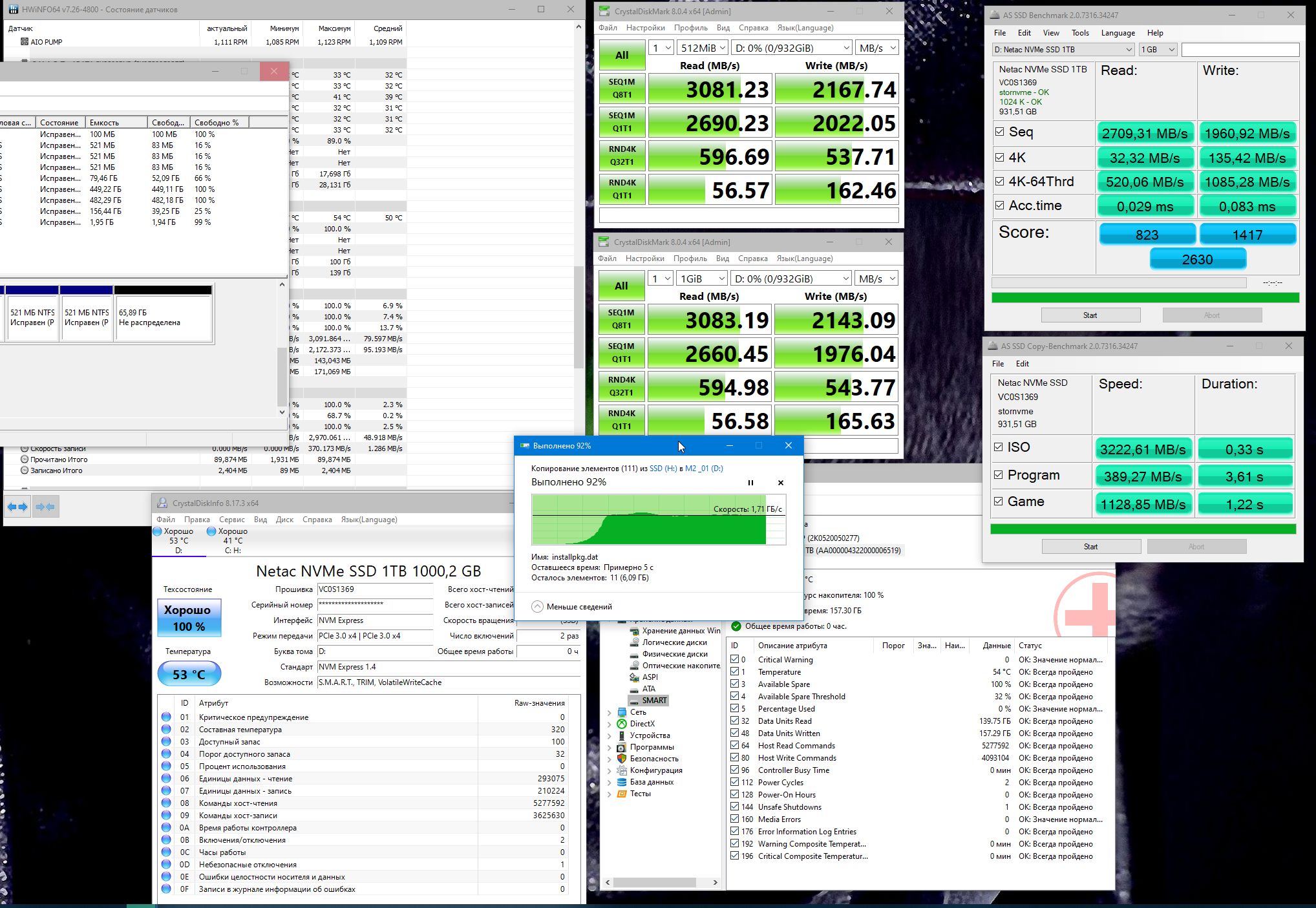This screenshot has width=1316, height=908.
Task: Cancel the file copy with X icon
Action: (780, 483)
